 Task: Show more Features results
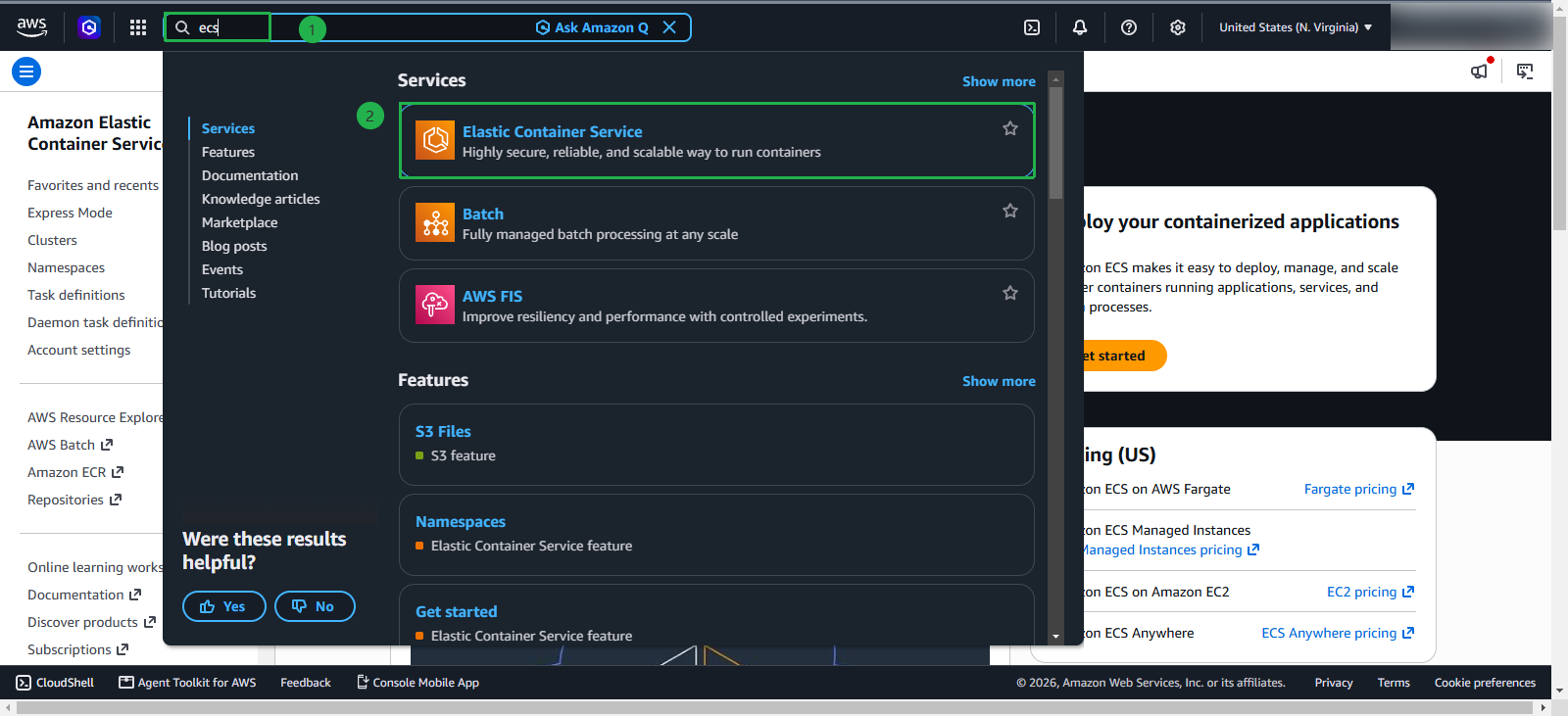[x=999, y=381]
